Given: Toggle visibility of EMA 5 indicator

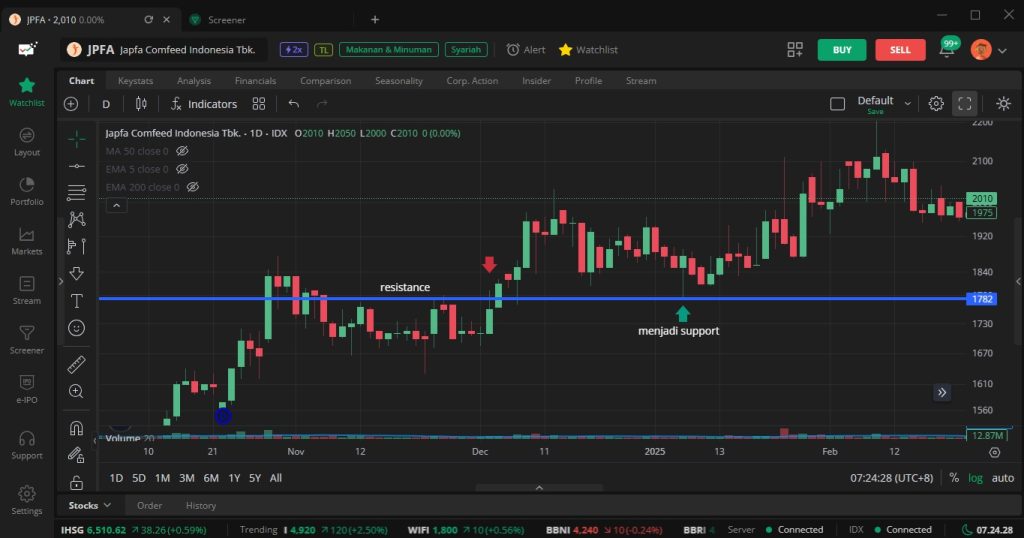Looking at the screenshot, I should point(182,169).
